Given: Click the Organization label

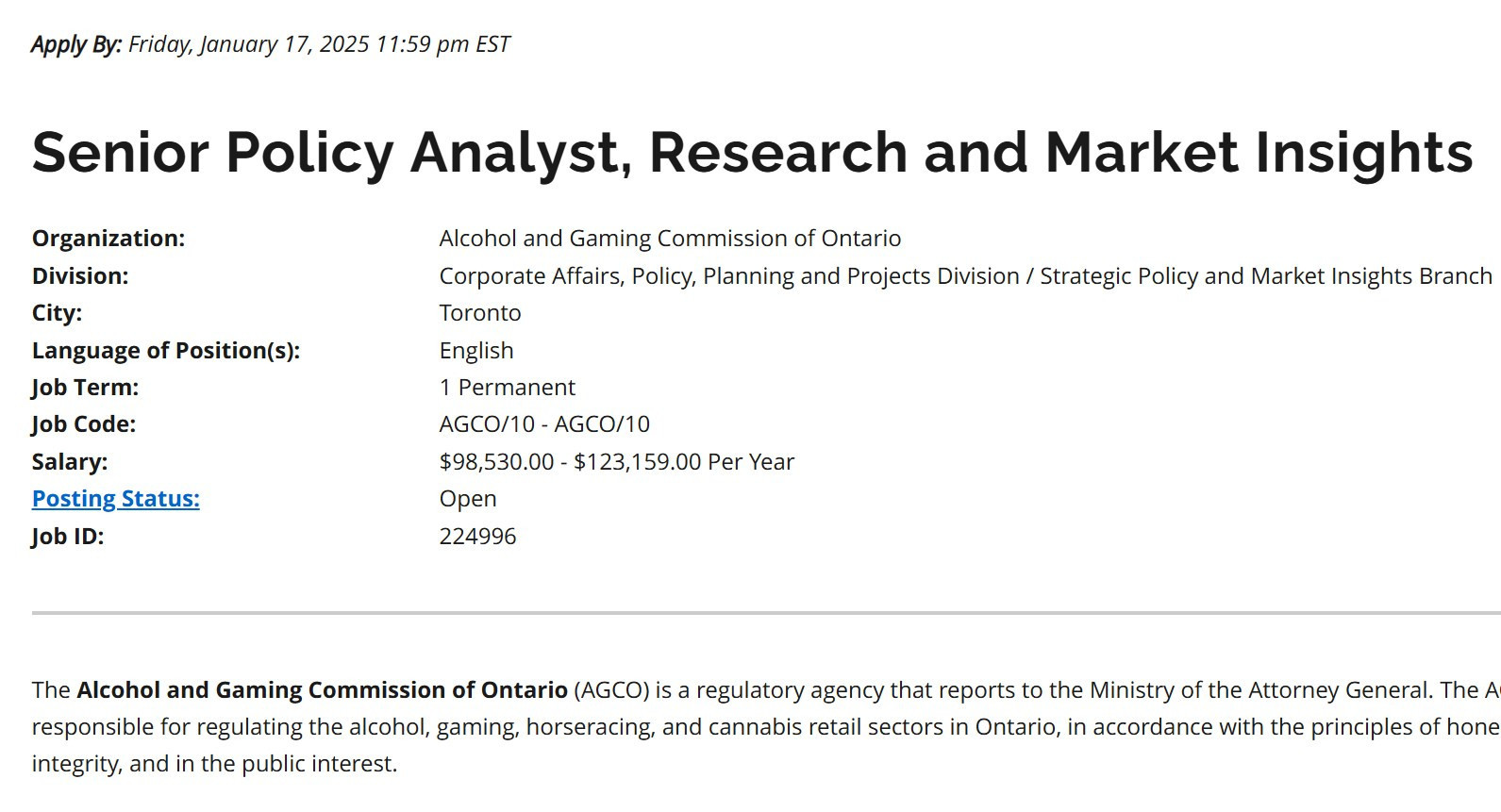Looking at the screenshot, I should pos(108,239).
